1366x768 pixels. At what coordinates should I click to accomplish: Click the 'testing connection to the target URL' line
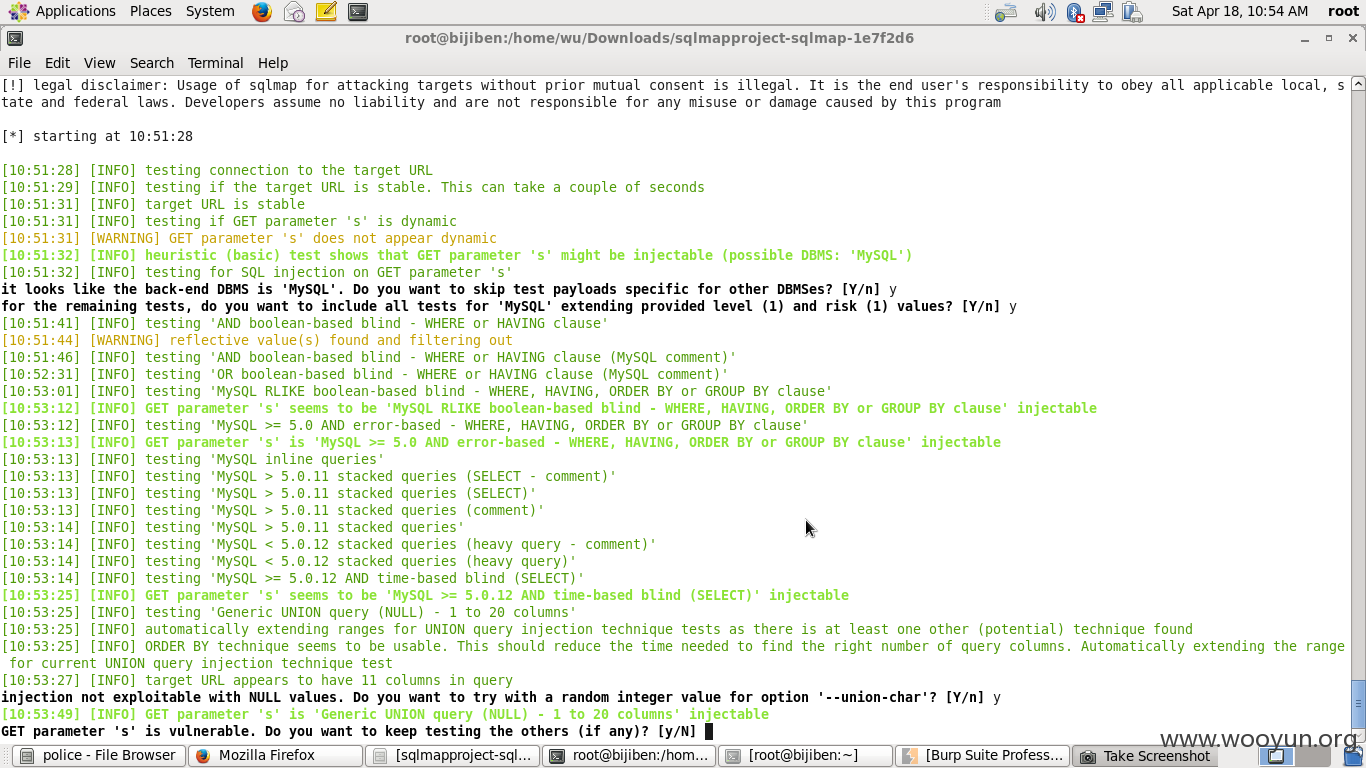pos(217,170)
